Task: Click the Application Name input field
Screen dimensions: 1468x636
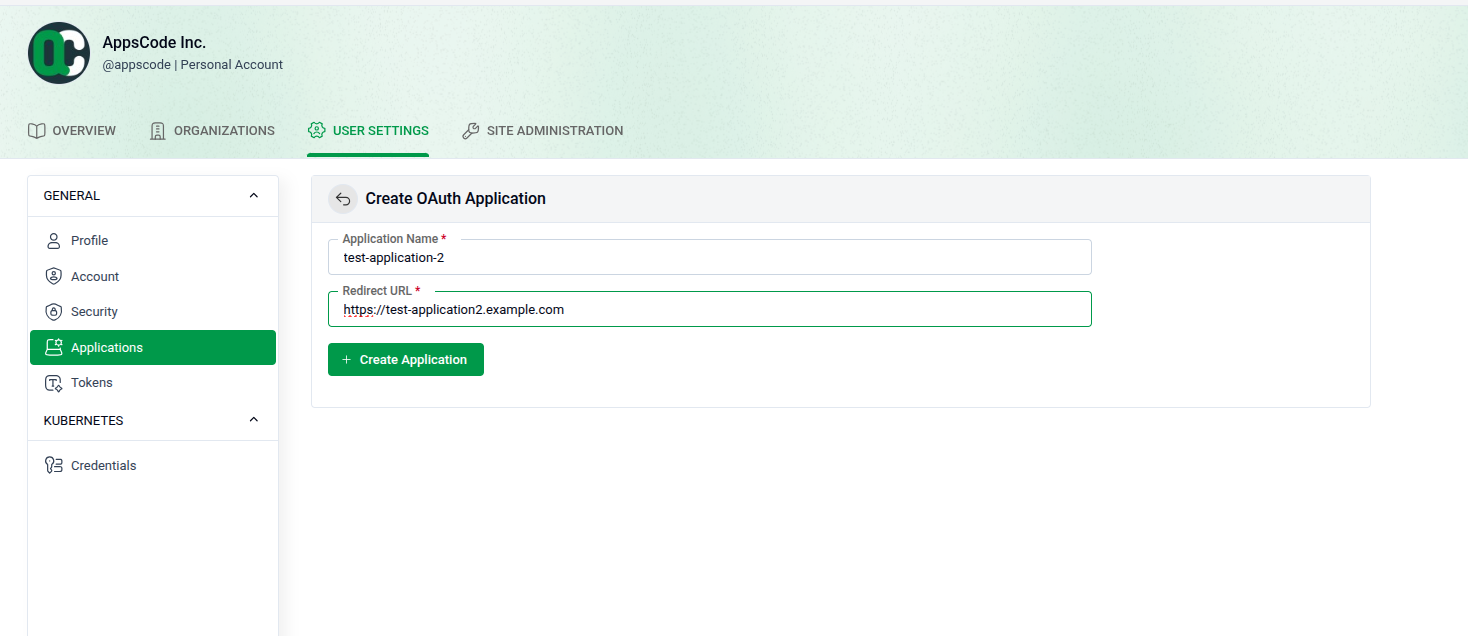Action: [x=709, y=257]
